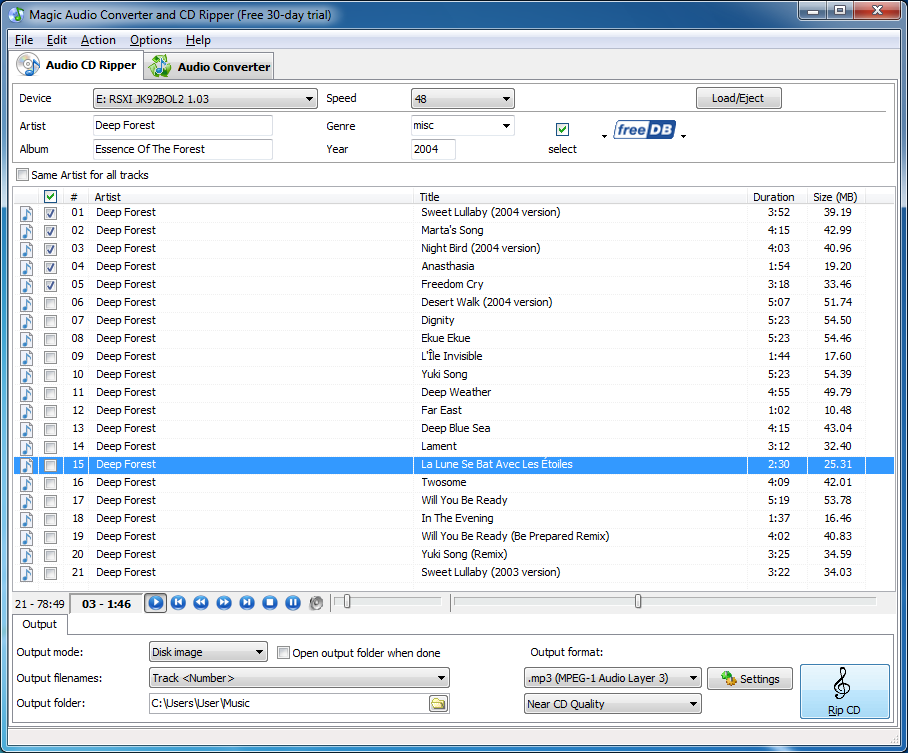Expand arrow to the right of freeDB
908x753 pixels.
coord(683,136)
